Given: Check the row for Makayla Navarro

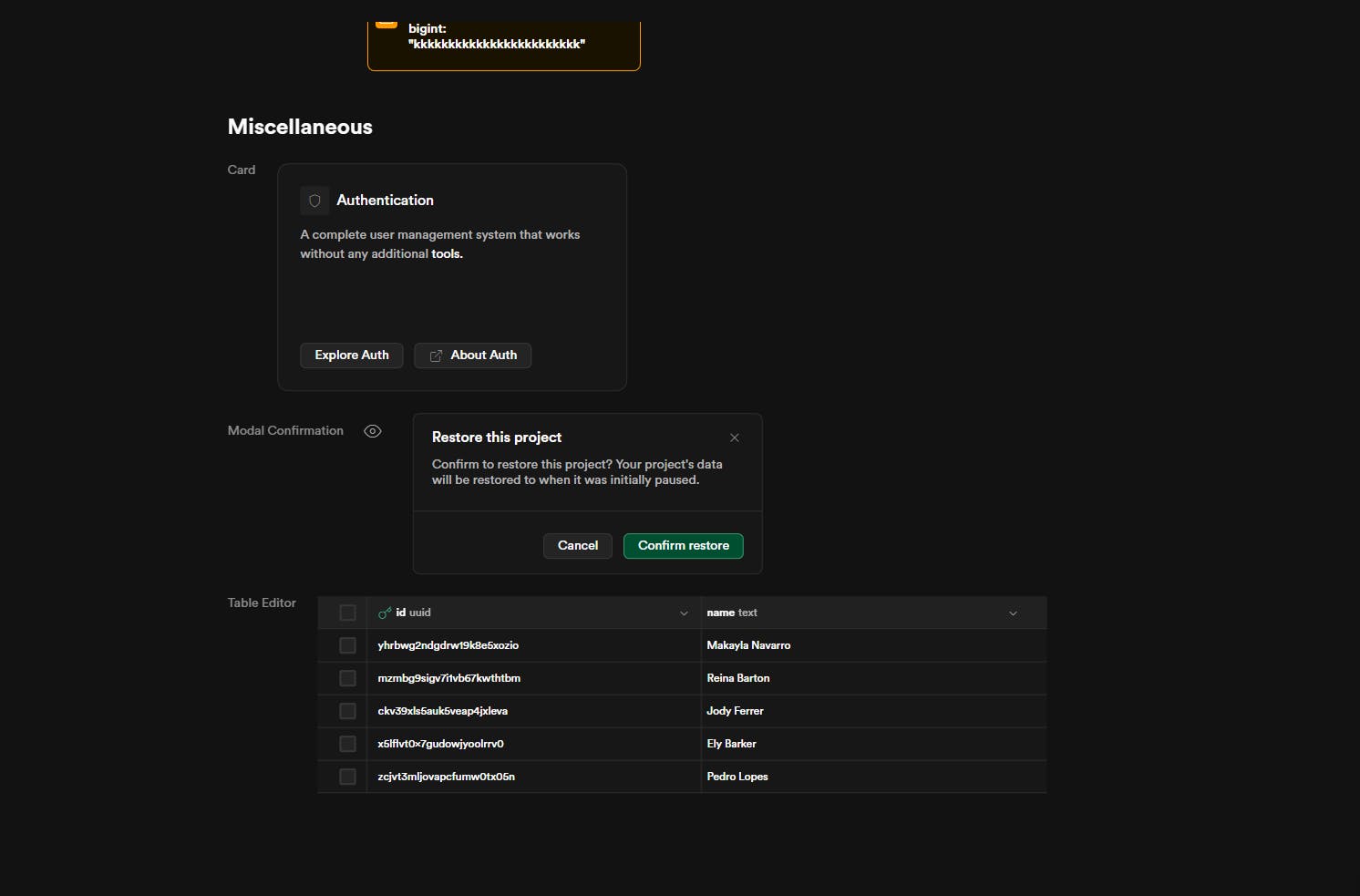Looking at the screenshot, I should (347, 645).
